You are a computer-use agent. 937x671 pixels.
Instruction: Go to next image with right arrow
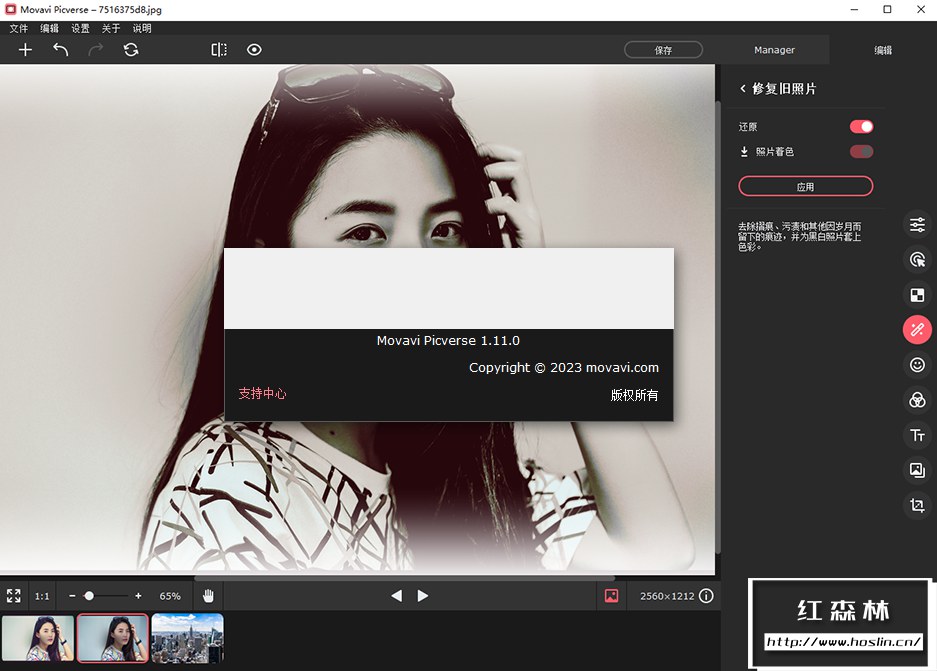[422, 596]
